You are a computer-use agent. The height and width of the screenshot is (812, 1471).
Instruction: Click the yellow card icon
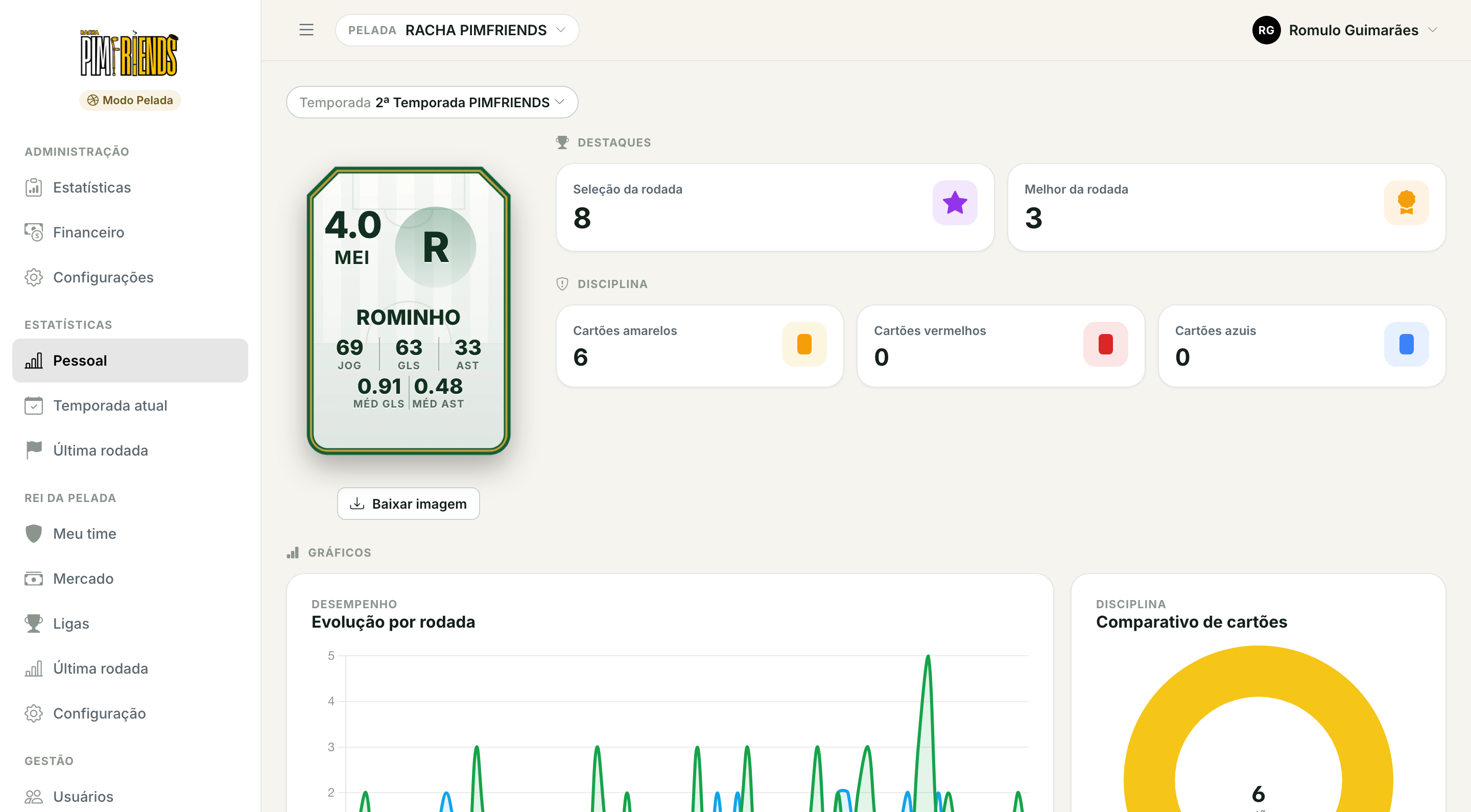[804, 344]
